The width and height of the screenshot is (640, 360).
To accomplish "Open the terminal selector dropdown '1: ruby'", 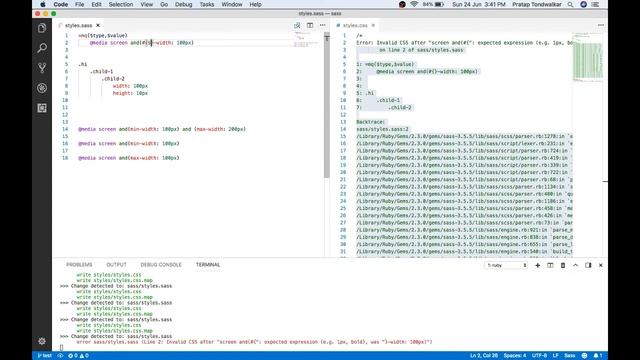I will point(506,265).
